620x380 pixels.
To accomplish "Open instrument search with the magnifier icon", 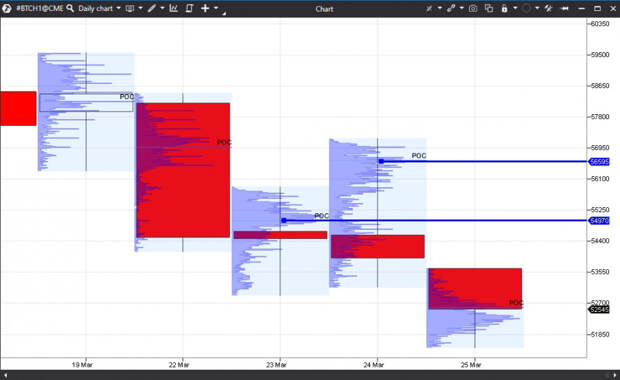I will pos(70,8).
